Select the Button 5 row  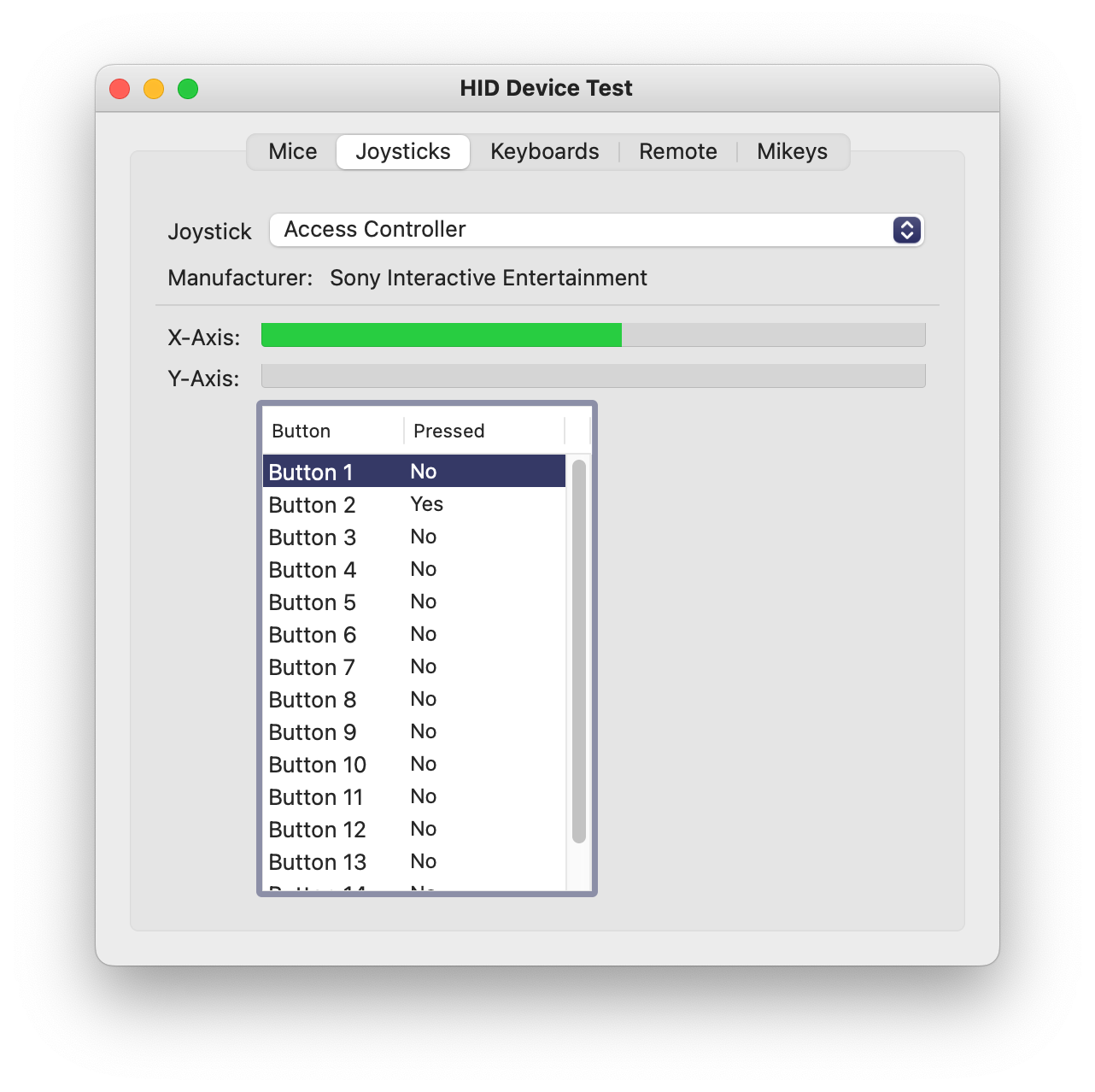(x=414, y=602)
